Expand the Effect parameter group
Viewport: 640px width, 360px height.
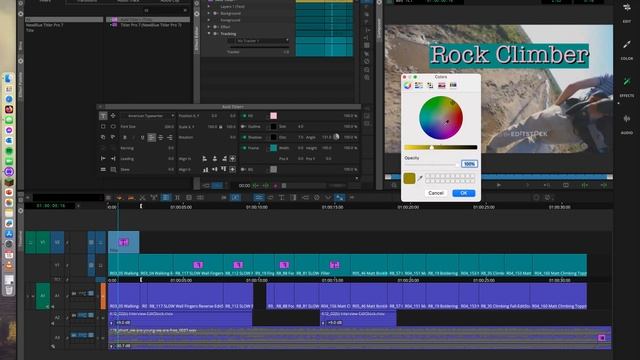point(209,27)
